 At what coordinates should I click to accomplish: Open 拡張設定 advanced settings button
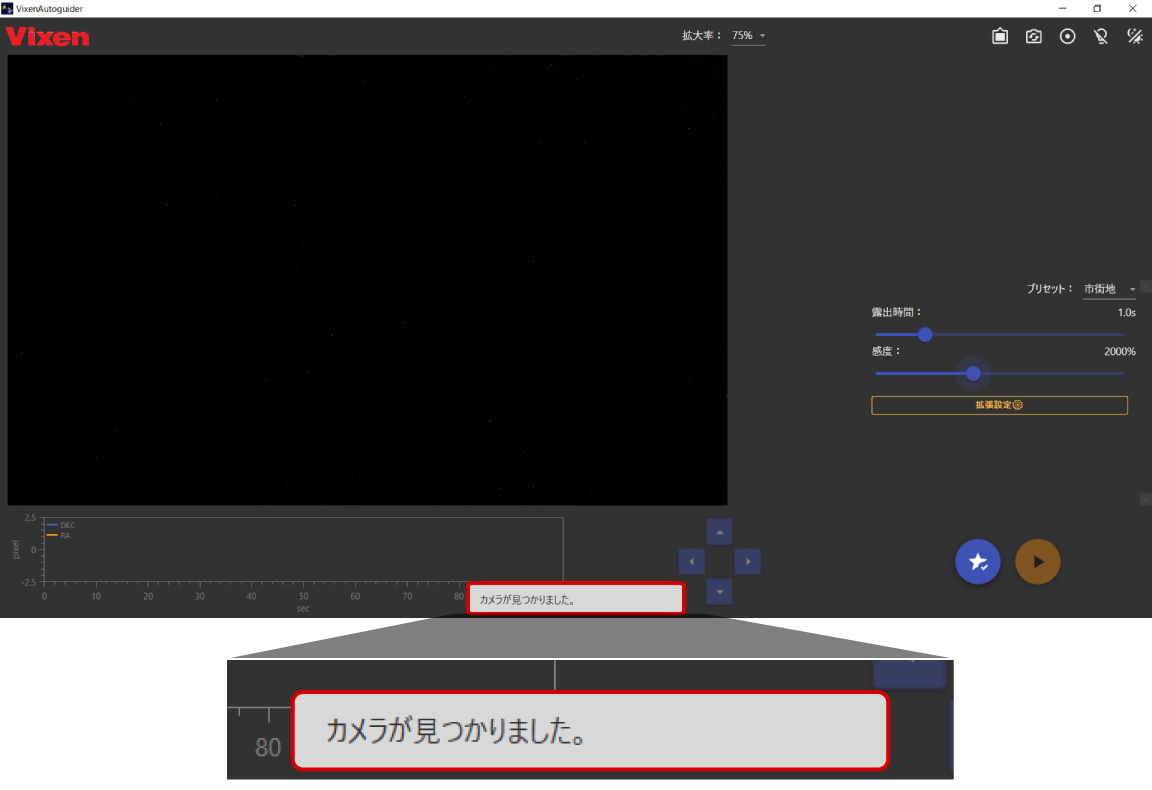[x=999, y=405]
